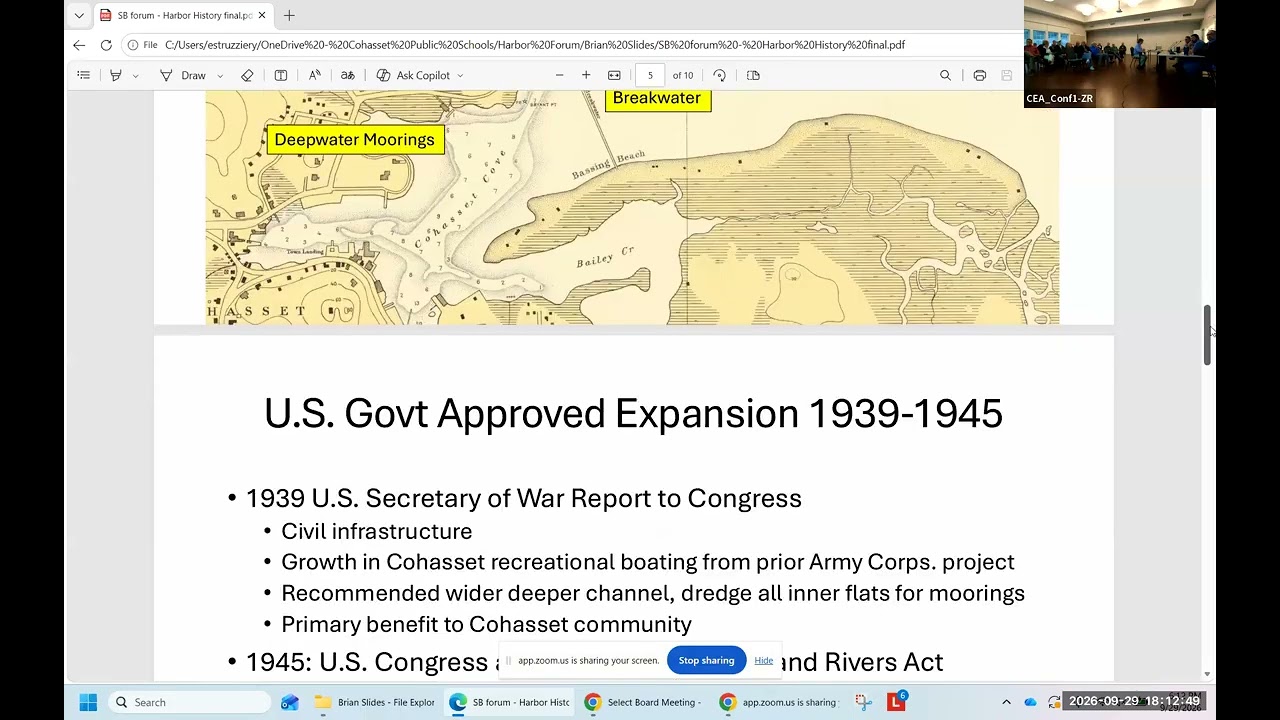Select SB forum Harbor History tab
The image size is (1280, 720).
pyautogui.click(x=184, y=16)
